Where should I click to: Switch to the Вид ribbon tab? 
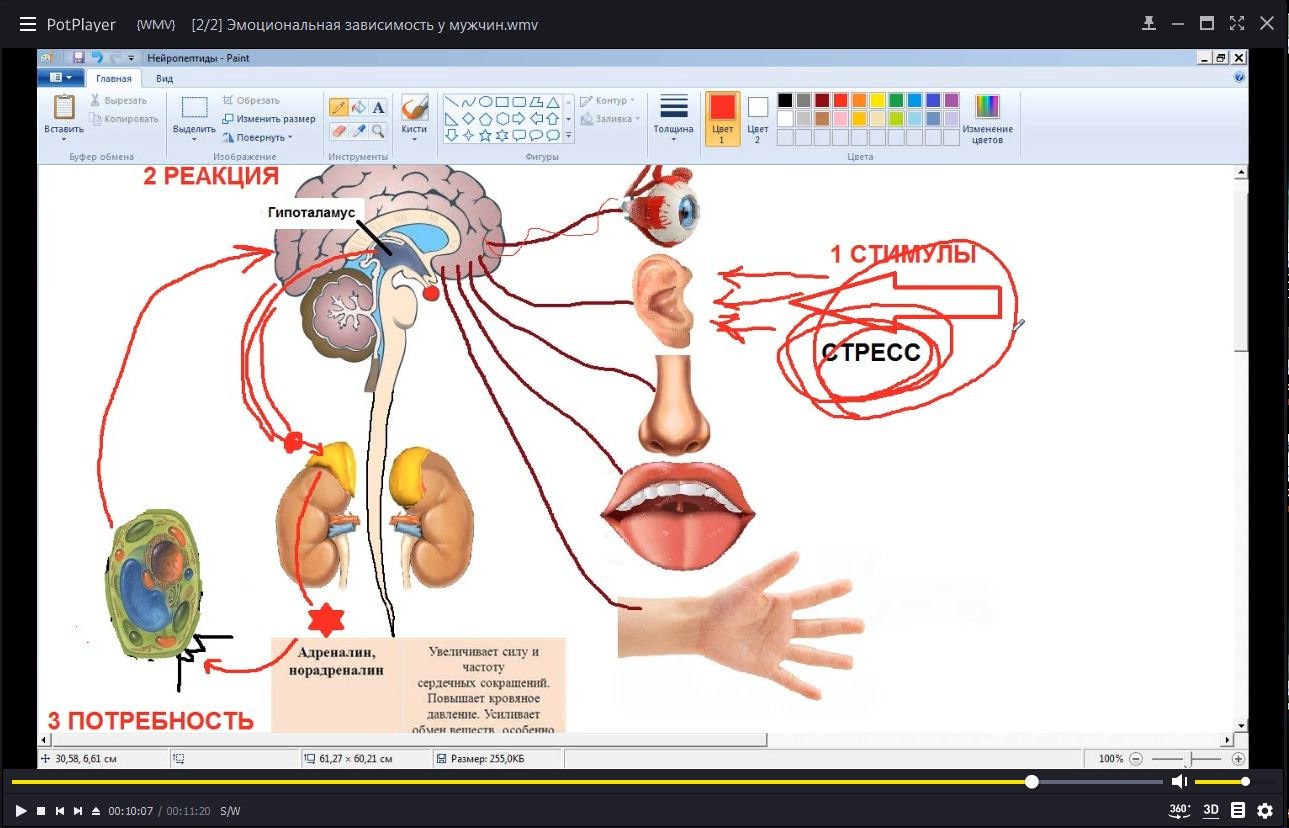tap(165, 78)
